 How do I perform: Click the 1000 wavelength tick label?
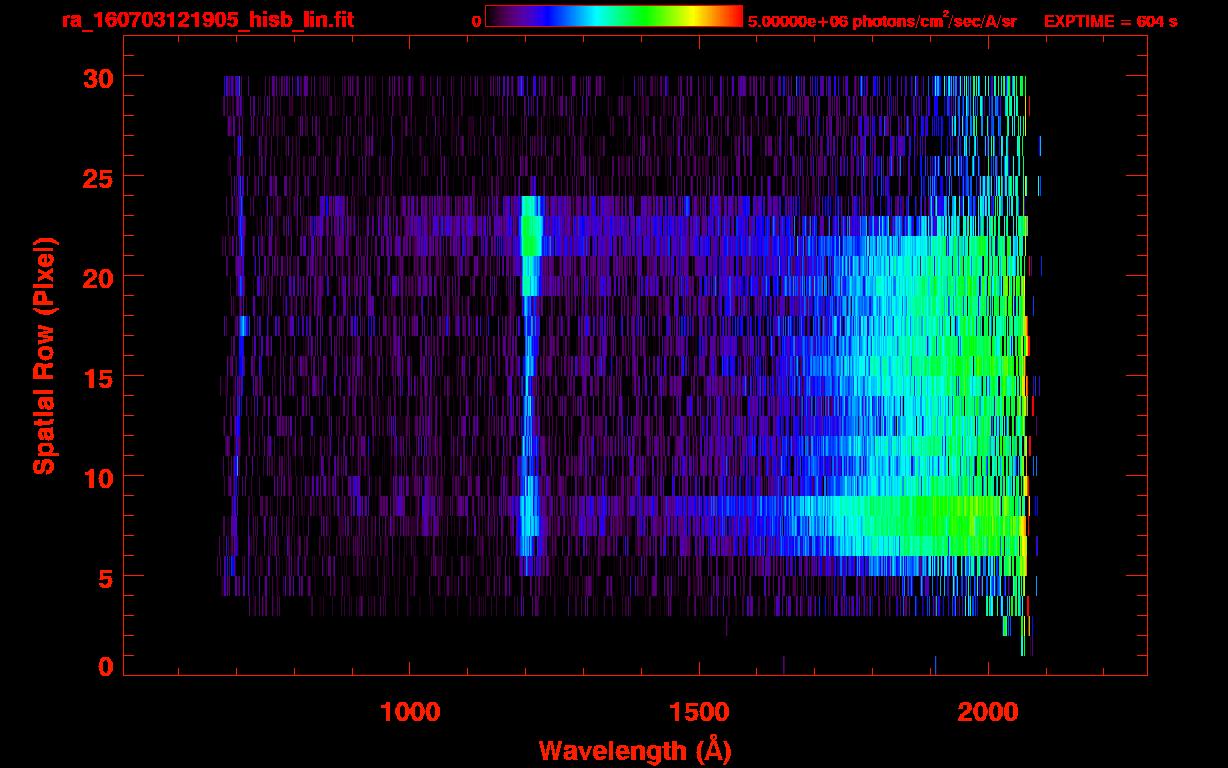410,711
